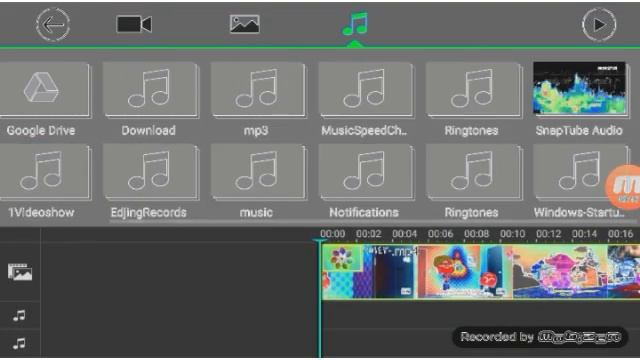640x360 pixels.
Task: Click the 00:00 timeline marker
Action: coord(332,234)
